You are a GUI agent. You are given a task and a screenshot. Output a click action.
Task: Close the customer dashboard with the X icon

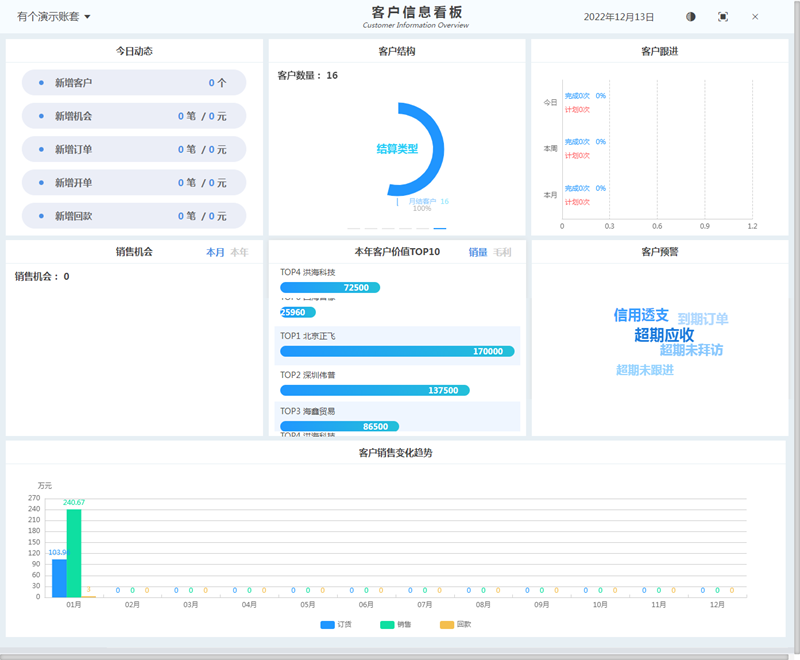coord(755,17)
